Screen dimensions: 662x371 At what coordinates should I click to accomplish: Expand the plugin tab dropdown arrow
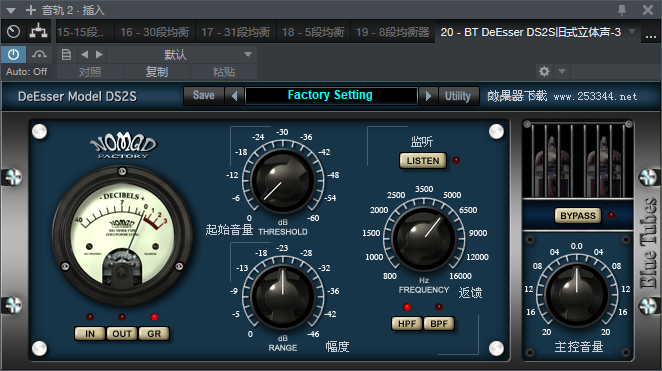[x=632, y=31]
